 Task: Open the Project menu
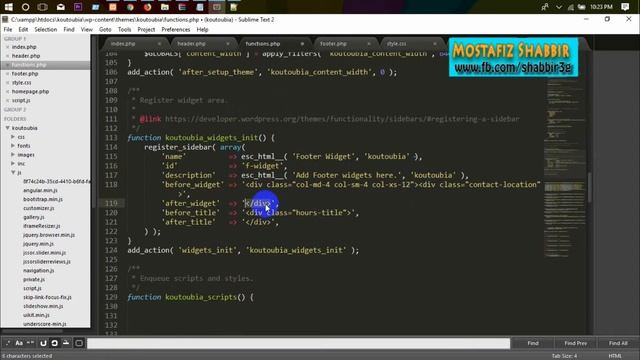tap(146, 29)
